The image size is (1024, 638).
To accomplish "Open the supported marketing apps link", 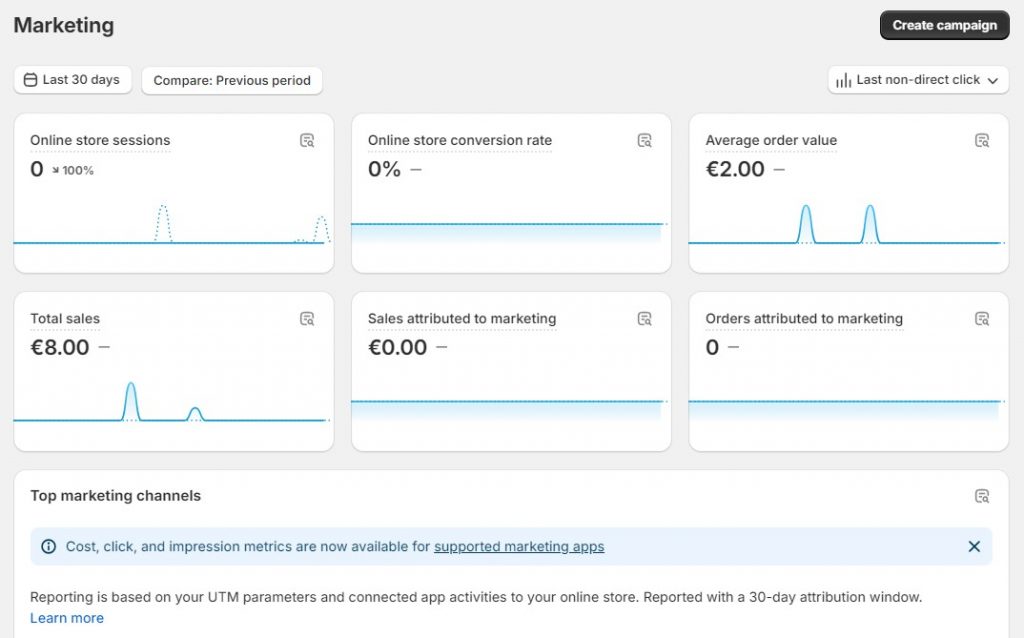I will pyautogui.click(x=519, y=547).
